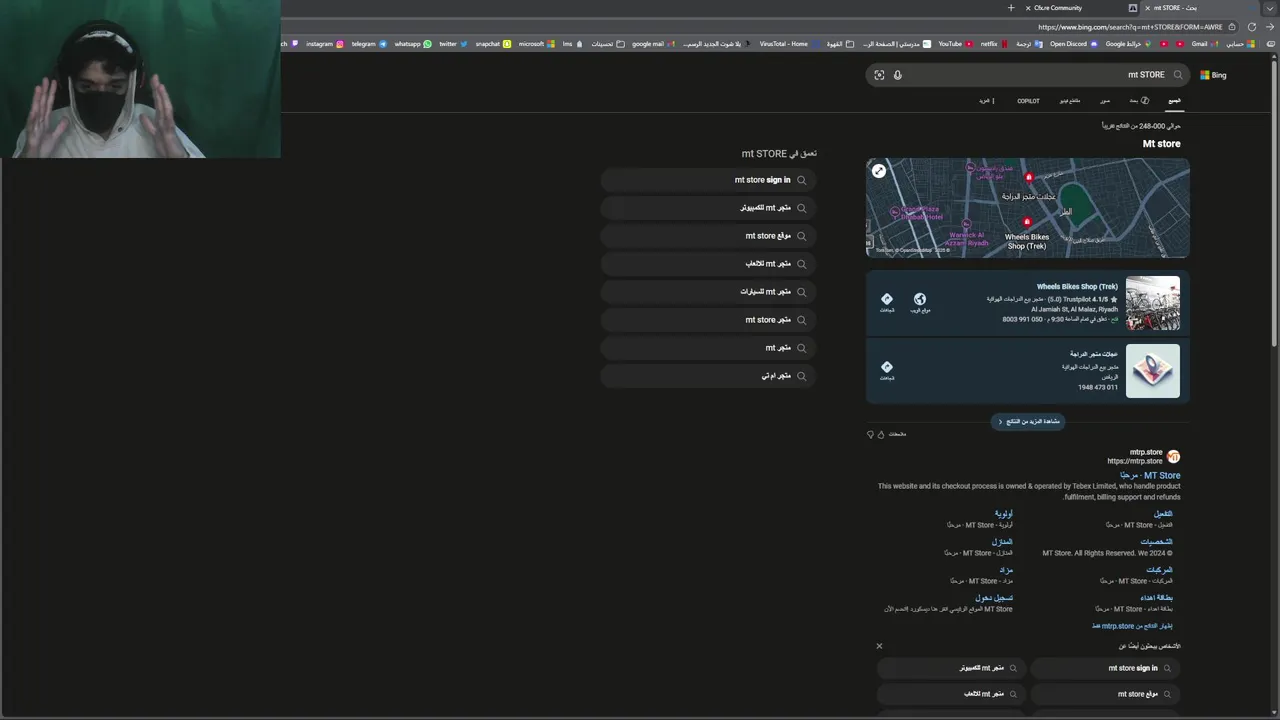
Task: Open new browser tab
Action: 1011,8
